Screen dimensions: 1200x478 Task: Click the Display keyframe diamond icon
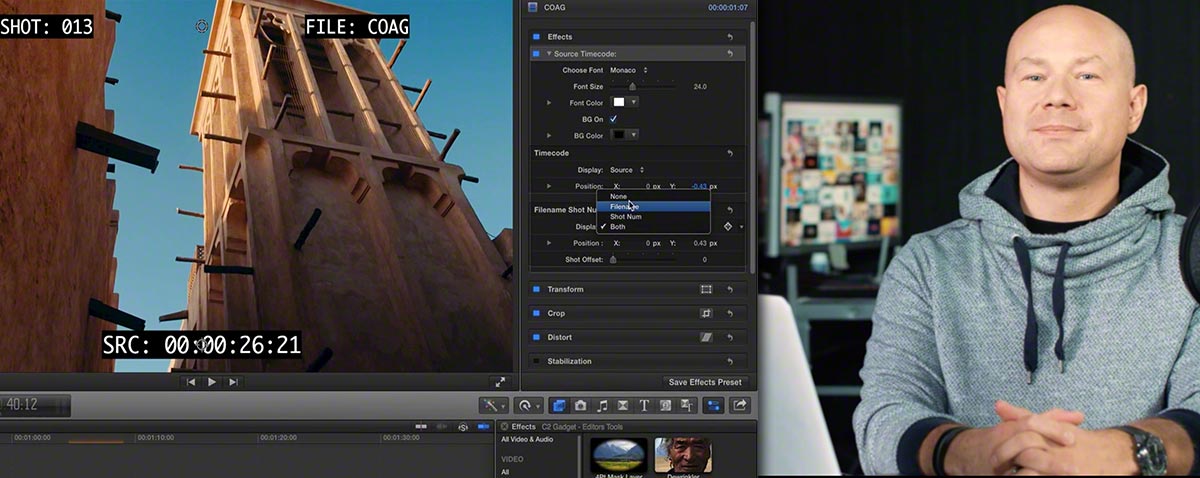click(x=728, y=227)
